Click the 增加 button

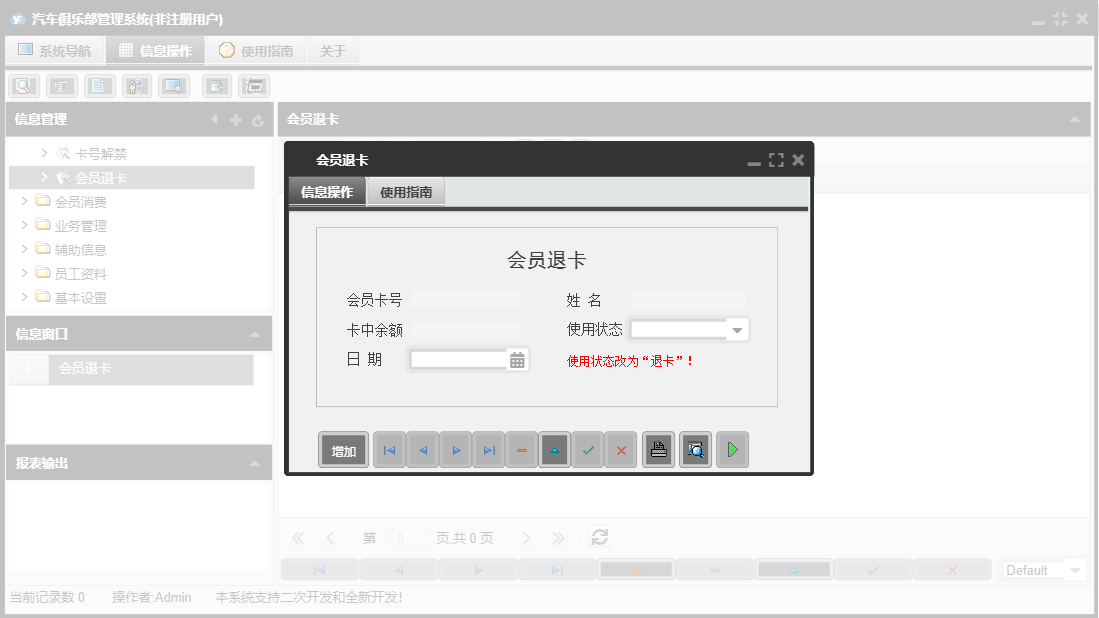tap(343, 449)
